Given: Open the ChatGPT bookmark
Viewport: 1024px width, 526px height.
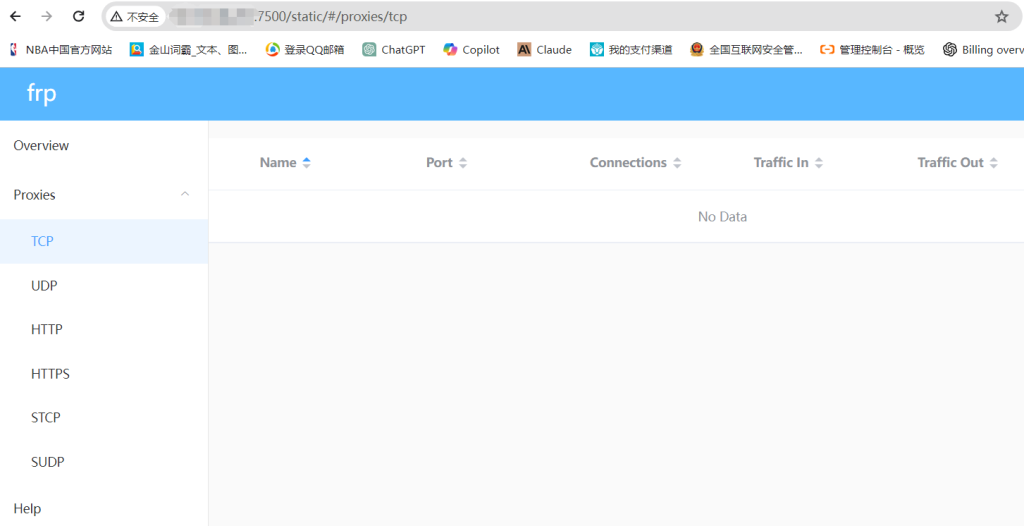Looking at the screenshot, I should point(394,49).
